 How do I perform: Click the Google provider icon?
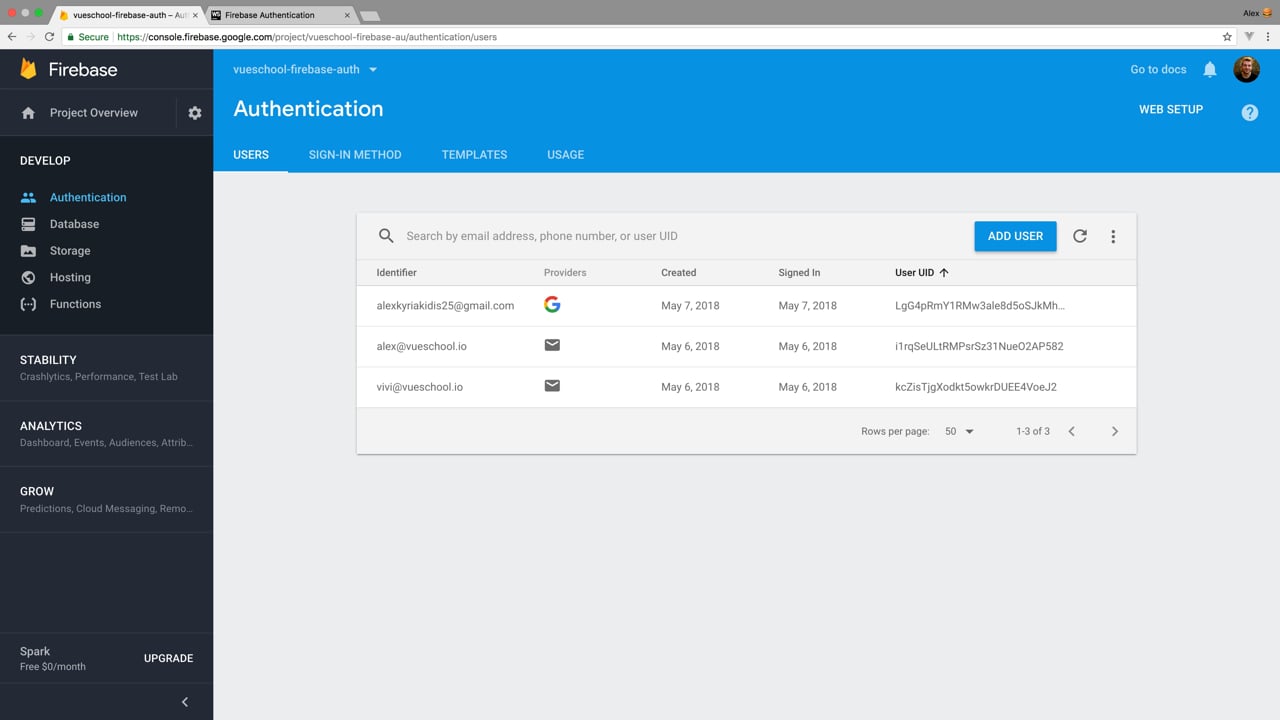coord(552,305)
